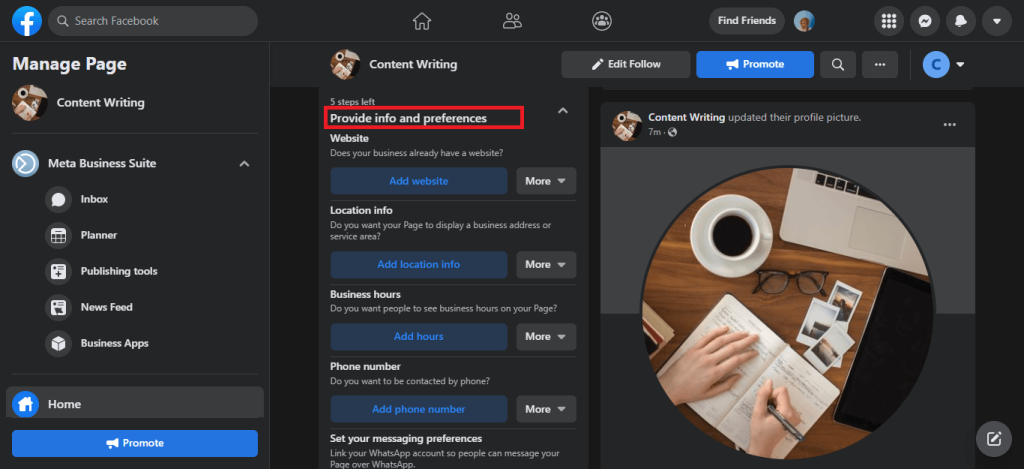
Task: Click the Content Writing avatar in page header
Action: 345,64
